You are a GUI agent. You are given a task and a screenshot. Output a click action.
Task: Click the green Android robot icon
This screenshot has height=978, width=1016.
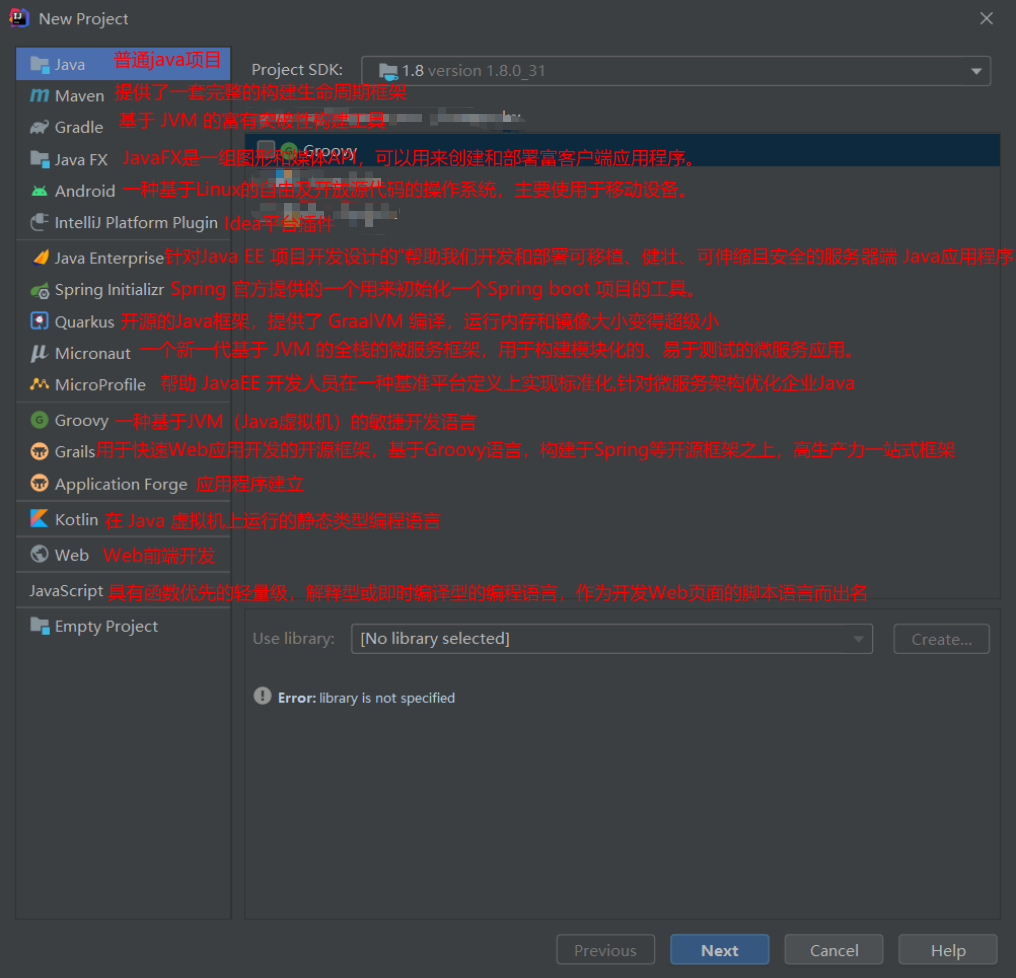(40, 191)
